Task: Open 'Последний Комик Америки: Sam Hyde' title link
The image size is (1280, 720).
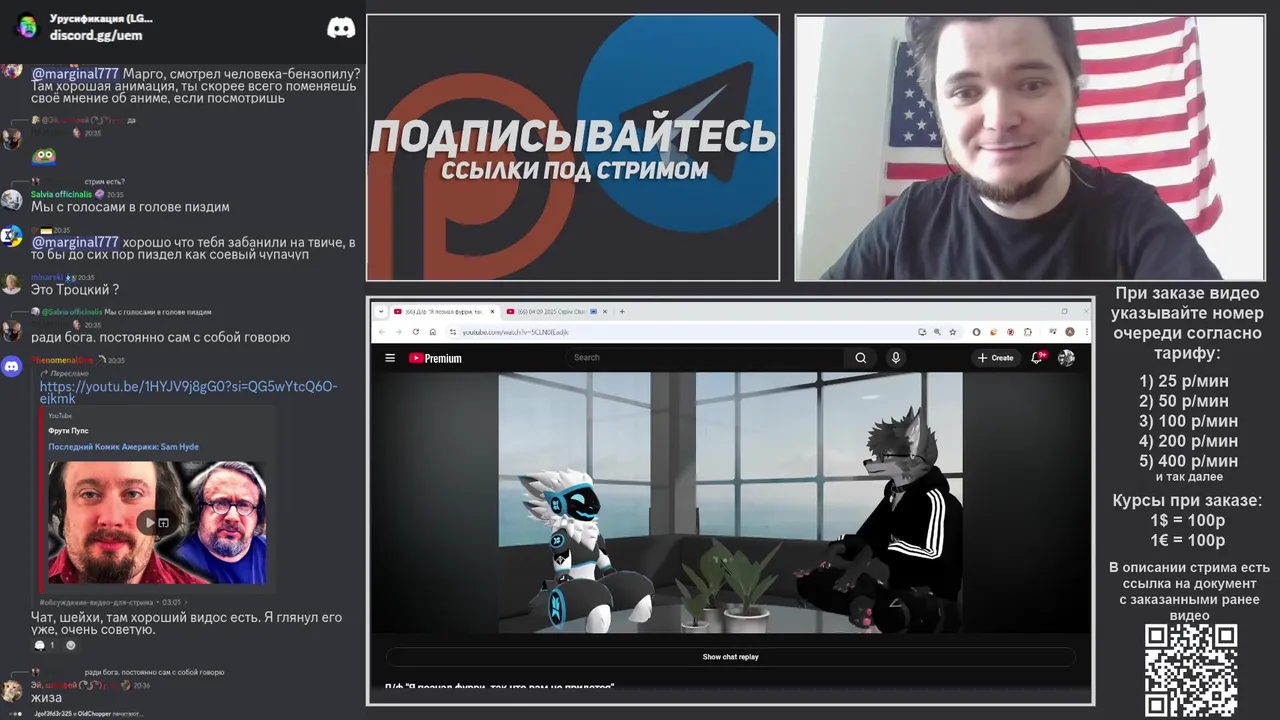Action: pos(123,447)
